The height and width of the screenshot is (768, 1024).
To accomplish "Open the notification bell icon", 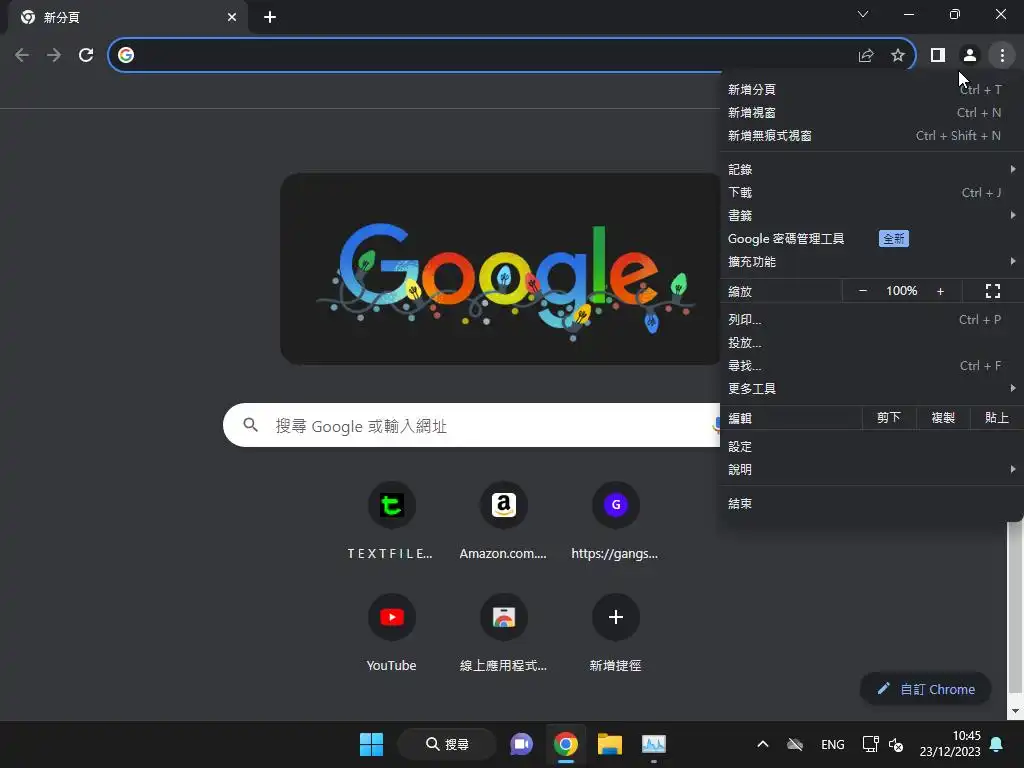I will click(x=997, y=744).
